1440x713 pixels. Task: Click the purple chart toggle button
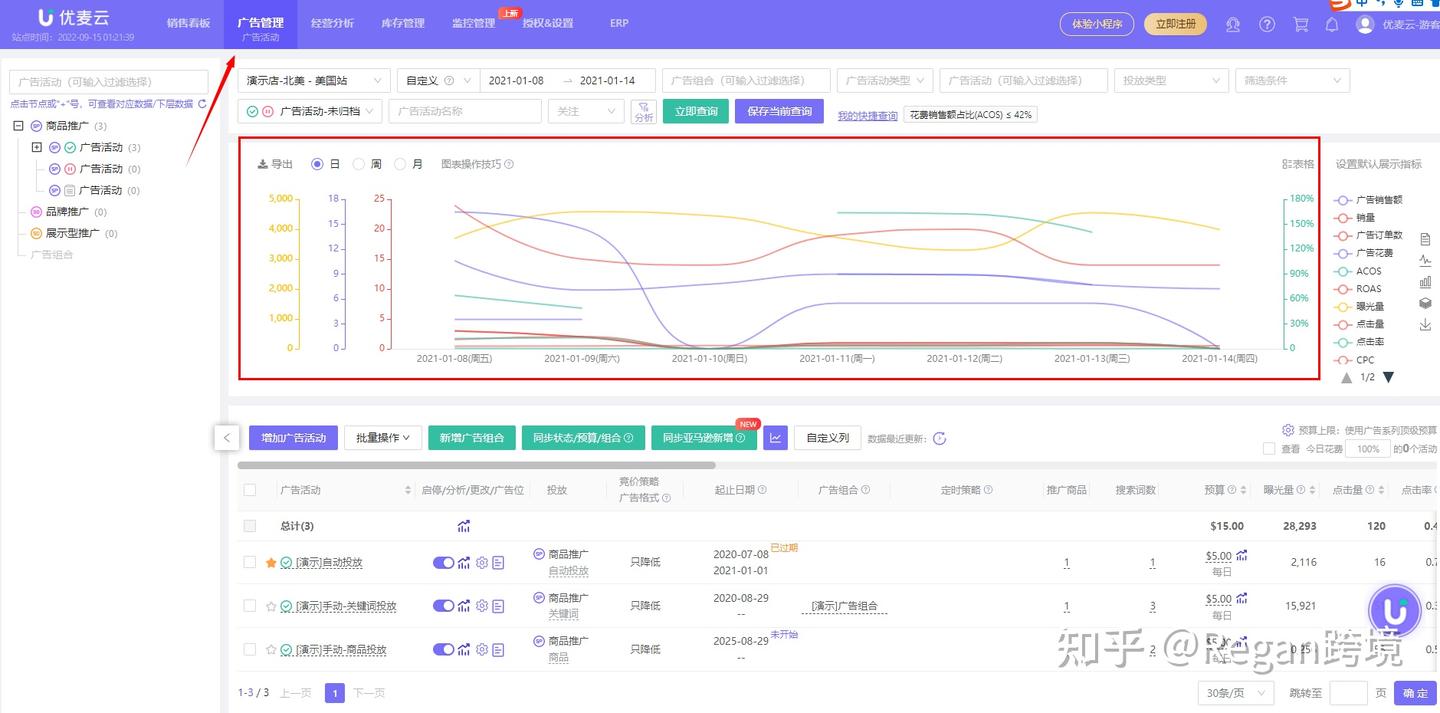point(775,437)
